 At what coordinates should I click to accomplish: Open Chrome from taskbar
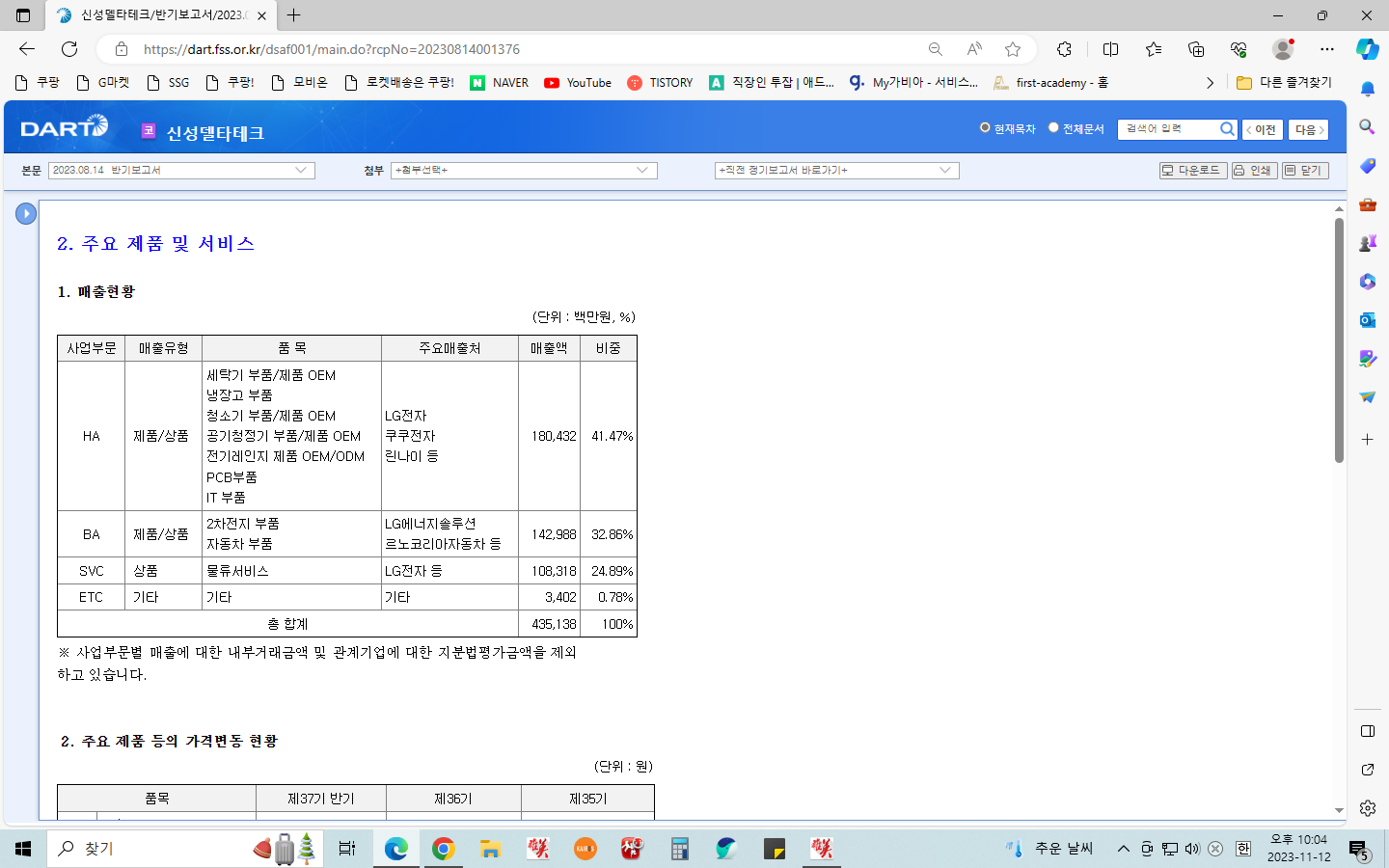pos(443,849)
